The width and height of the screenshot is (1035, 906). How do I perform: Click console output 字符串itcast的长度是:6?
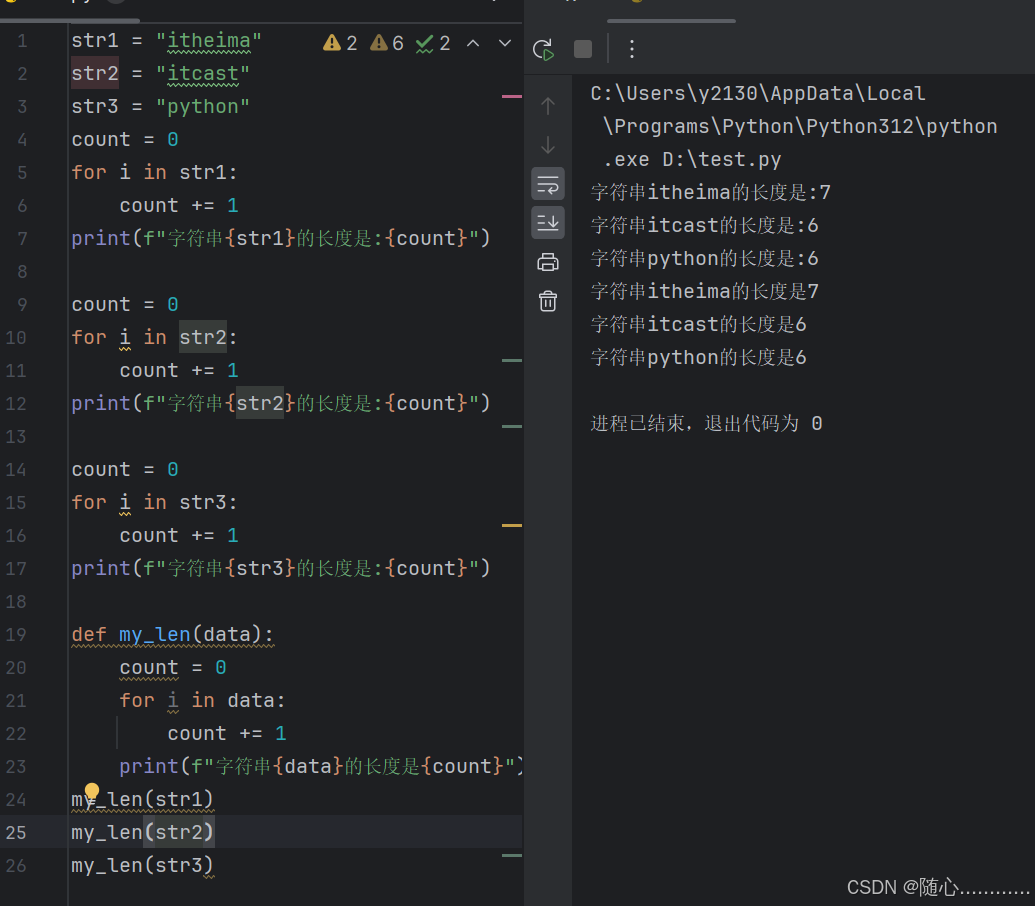[705, 226]
